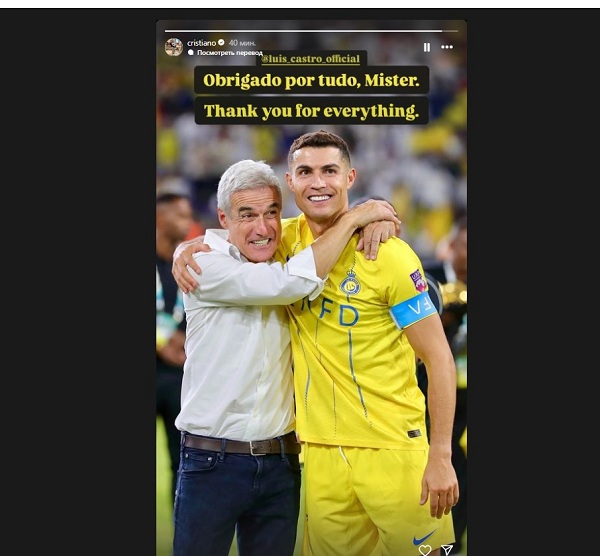
Task: Open the cristiano username link
Action: point(202,43)
